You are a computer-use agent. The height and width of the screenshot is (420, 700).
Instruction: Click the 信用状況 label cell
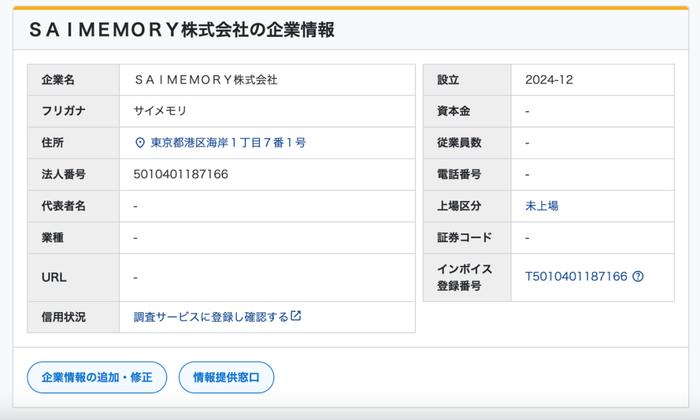(74, 317)
